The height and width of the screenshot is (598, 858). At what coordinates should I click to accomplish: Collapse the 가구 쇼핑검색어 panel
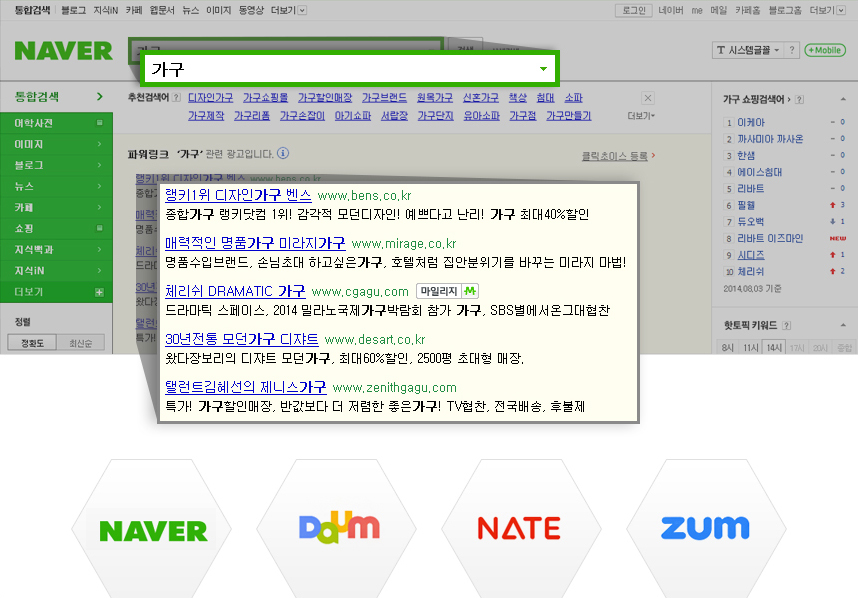(843, 99)
